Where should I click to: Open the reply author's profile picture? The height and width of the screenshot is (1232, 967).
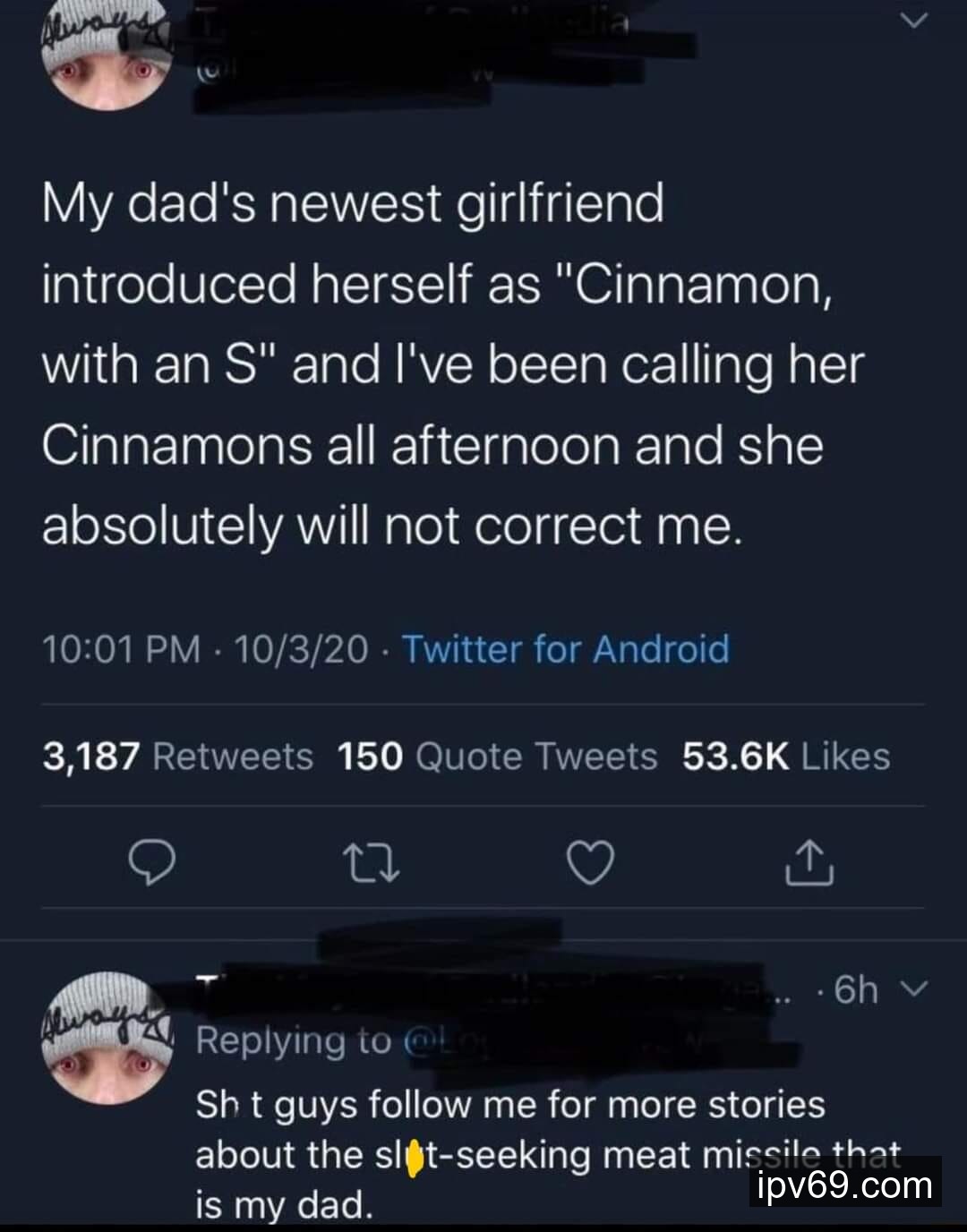tap(107, 1038)
